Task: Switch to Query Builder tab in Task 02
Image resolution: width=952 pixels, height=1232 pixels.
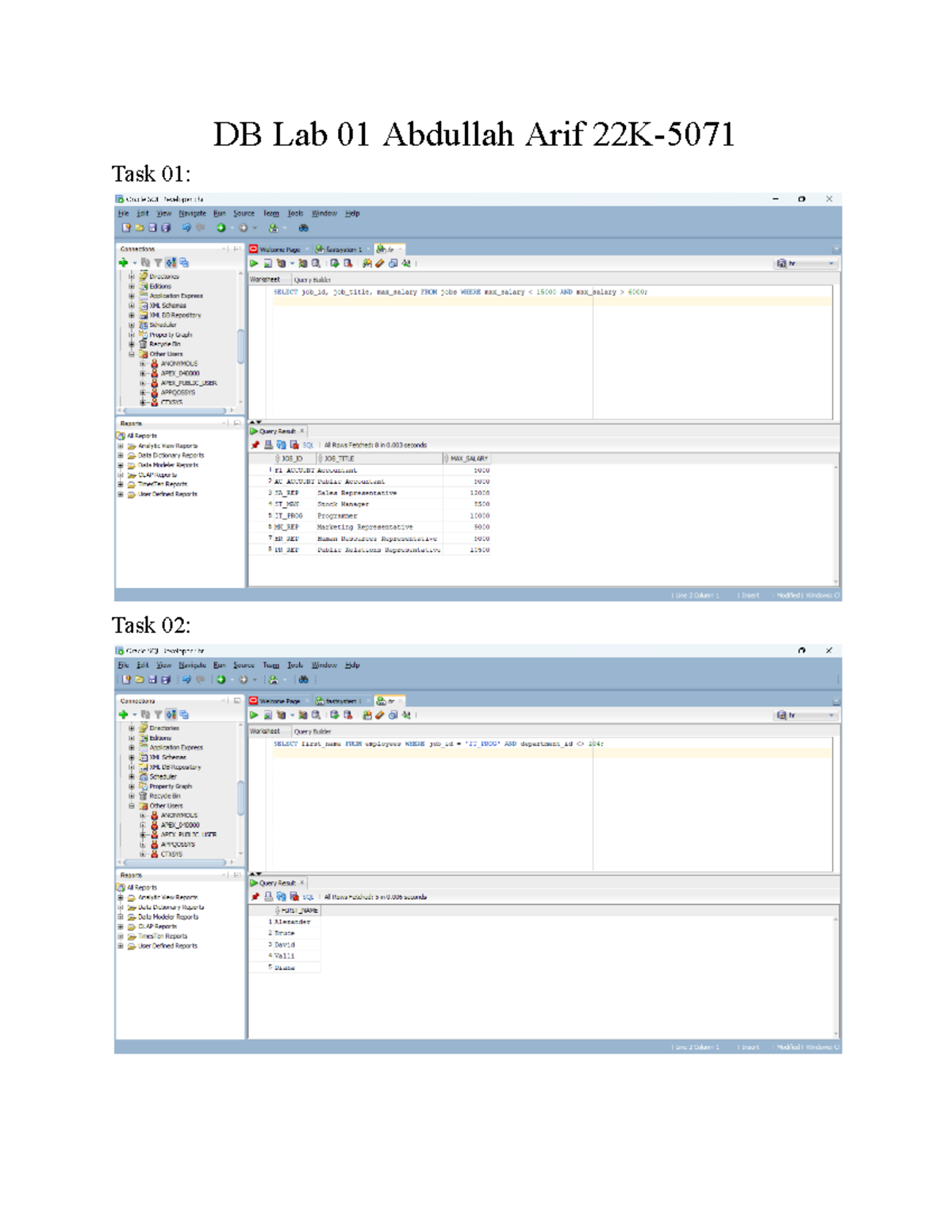Action: (312, 731)
